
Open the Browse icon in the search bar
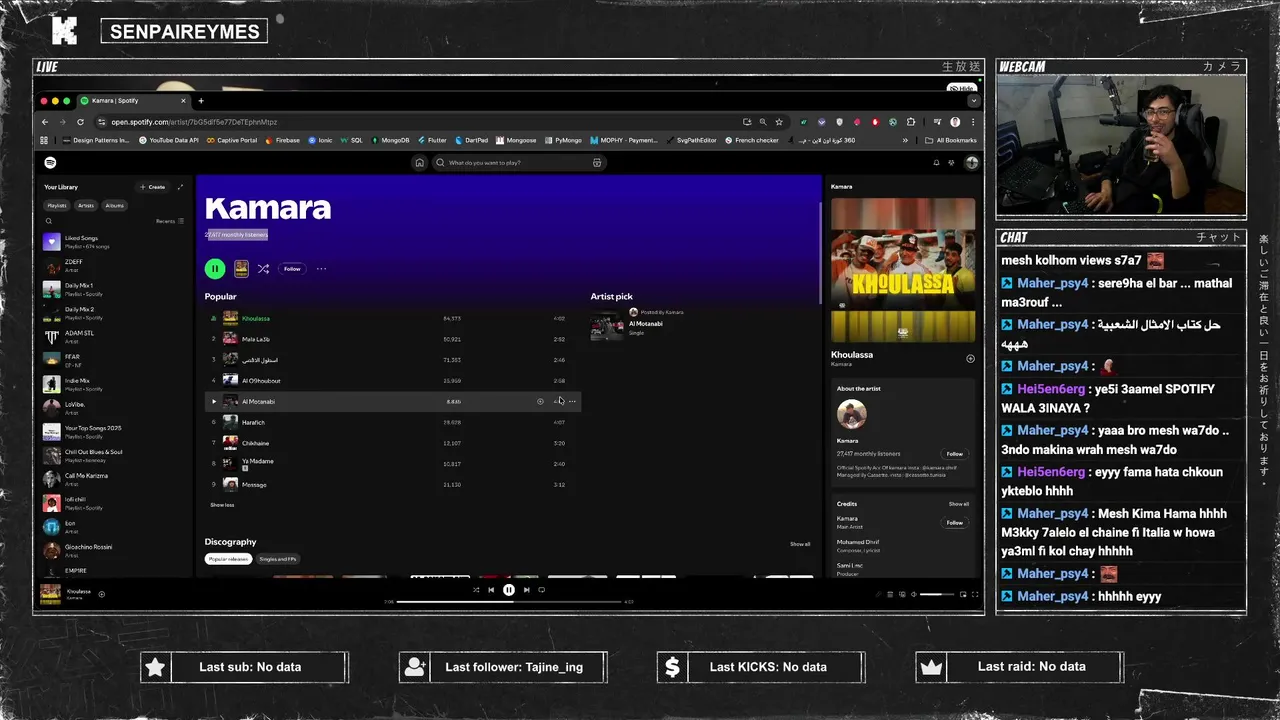pyautogui.click(x=597, y=162)
